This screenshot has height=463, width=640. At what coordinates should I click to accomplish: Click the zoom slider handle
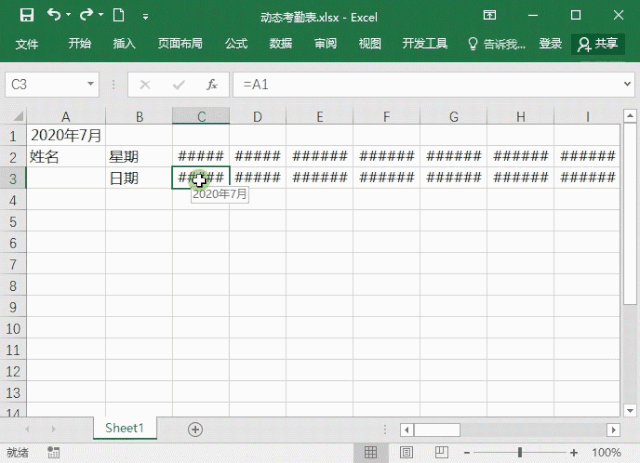pos(520,452)
